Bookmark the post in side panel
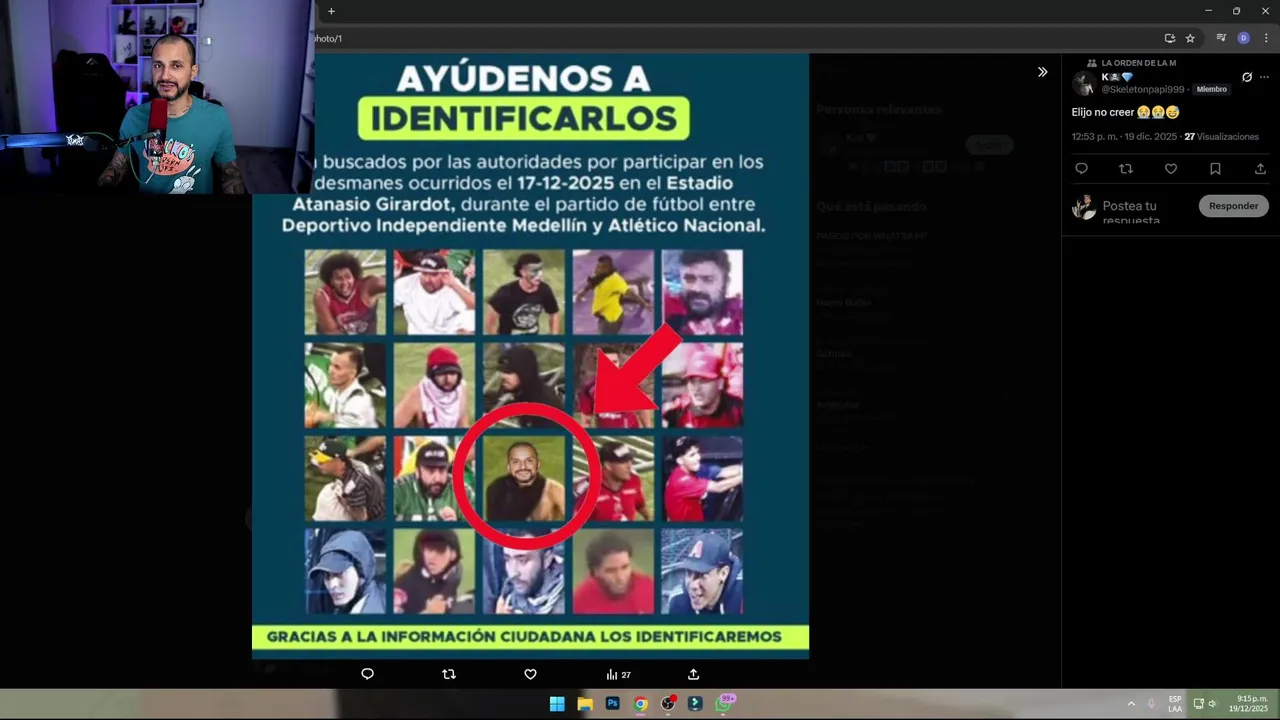 [x=1215, y=169]
